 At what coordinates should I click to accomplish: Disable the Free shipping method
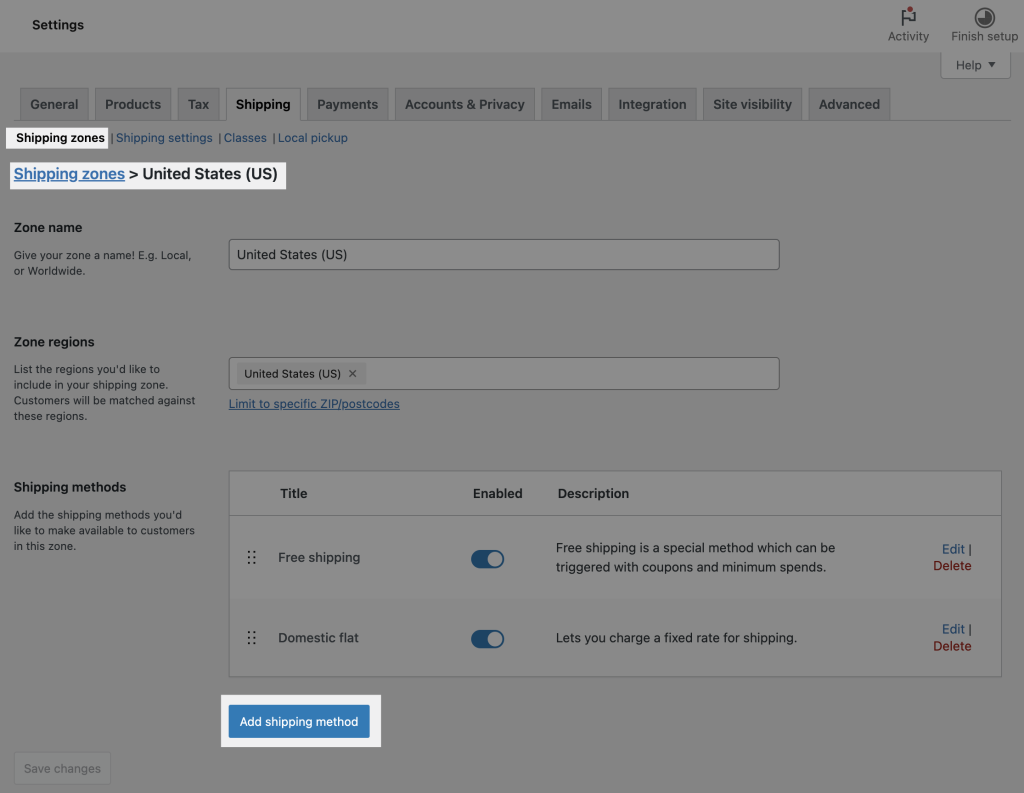tap(487, 558)
